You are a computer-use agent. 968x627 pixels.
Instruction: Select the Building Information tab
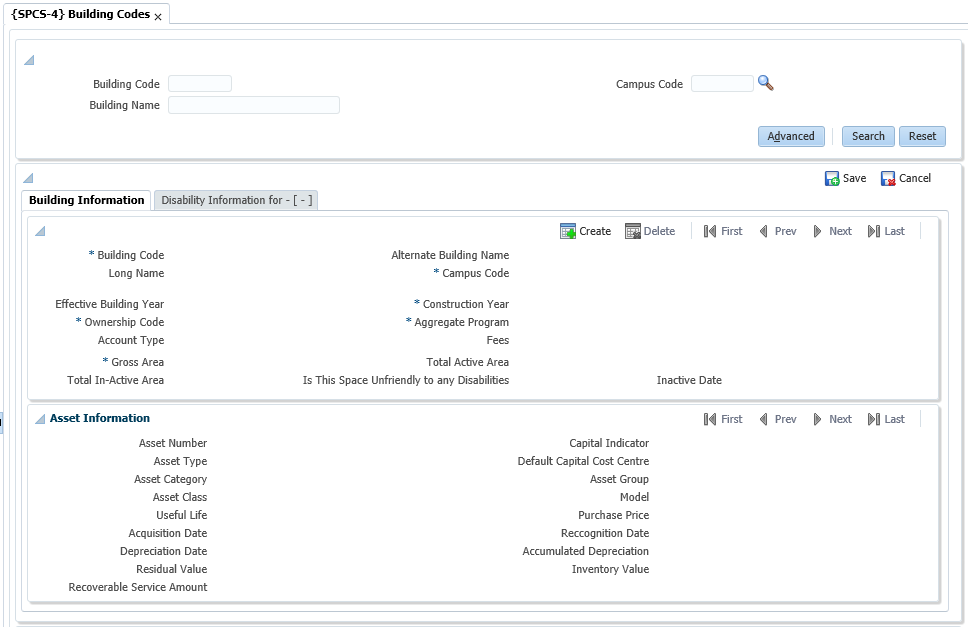pyautogui.click(x=86, y=200)
